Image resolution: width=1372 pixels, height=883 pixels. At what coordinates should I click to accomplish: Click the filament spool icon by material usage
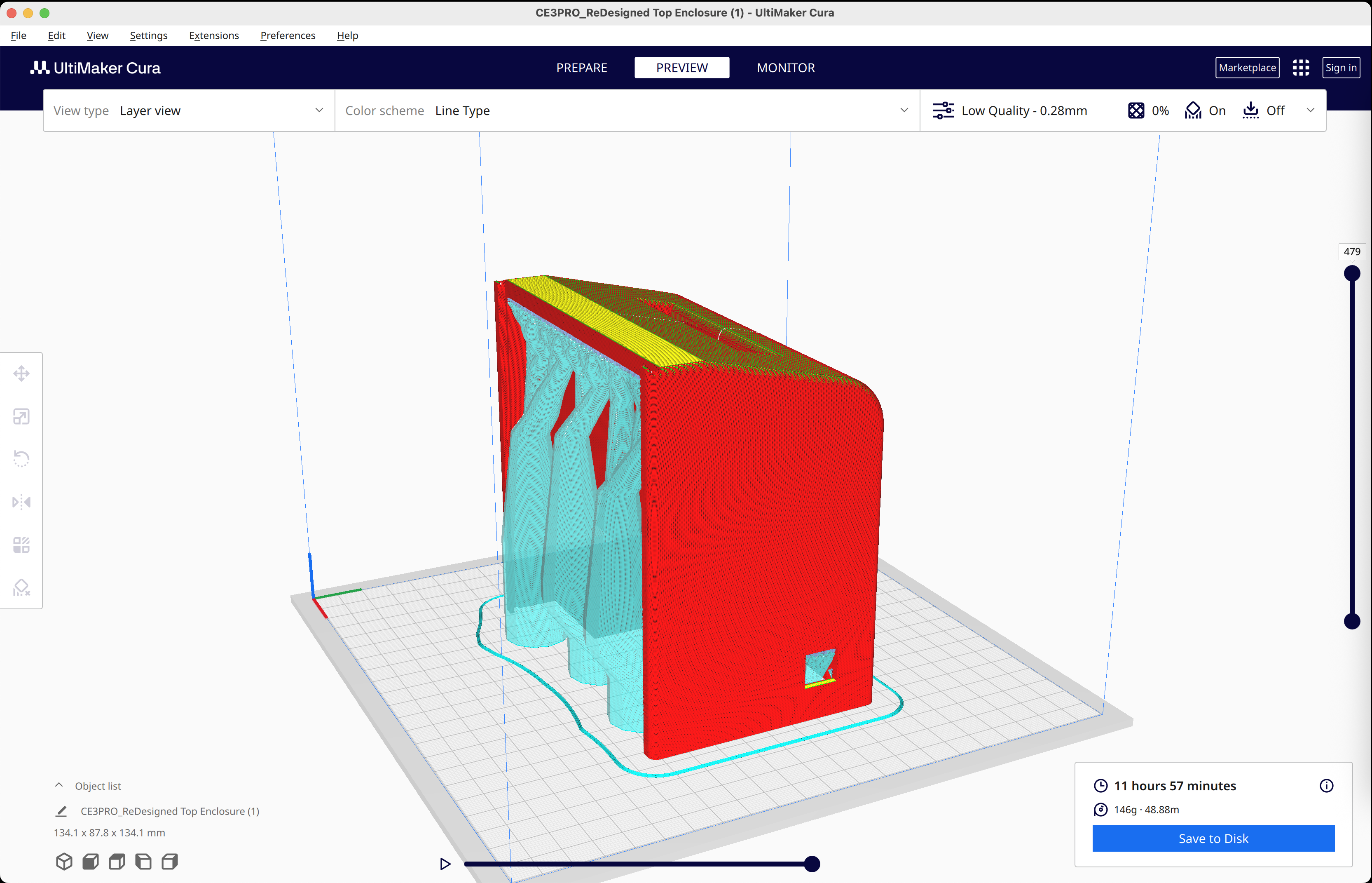click(1100, 810)
